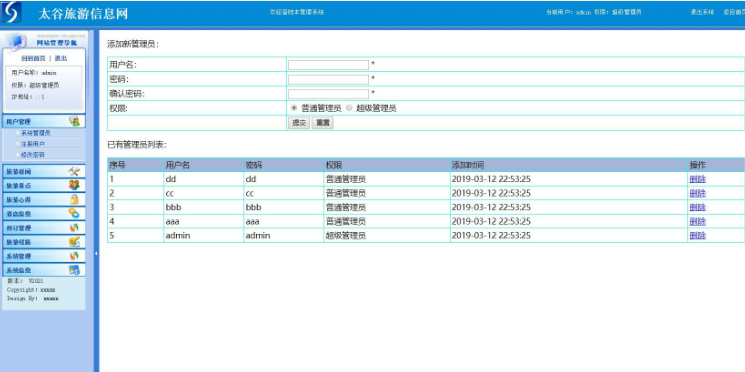Expand the 用户管理 menu section

click(x=44, y=122)
